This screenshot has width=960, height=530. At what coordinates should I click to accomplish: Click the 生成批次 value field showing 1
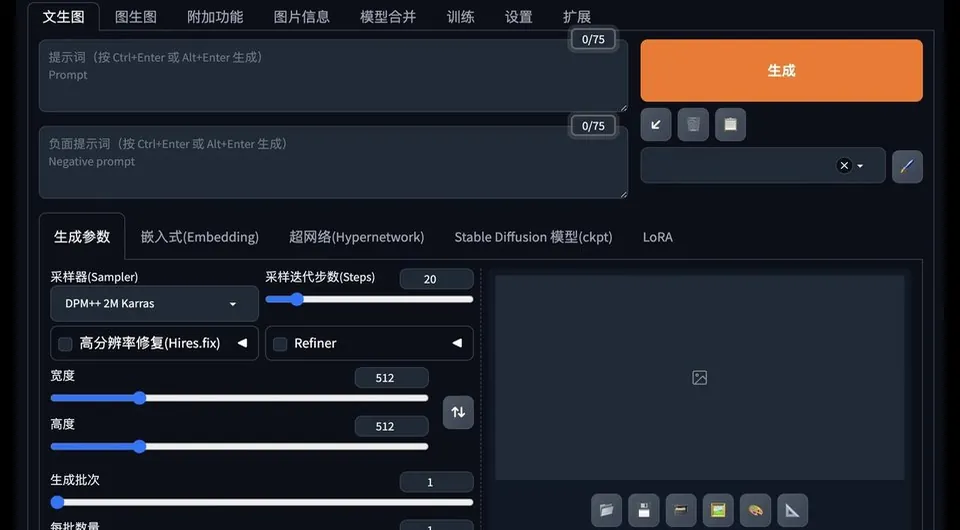[x=437, y=482]
